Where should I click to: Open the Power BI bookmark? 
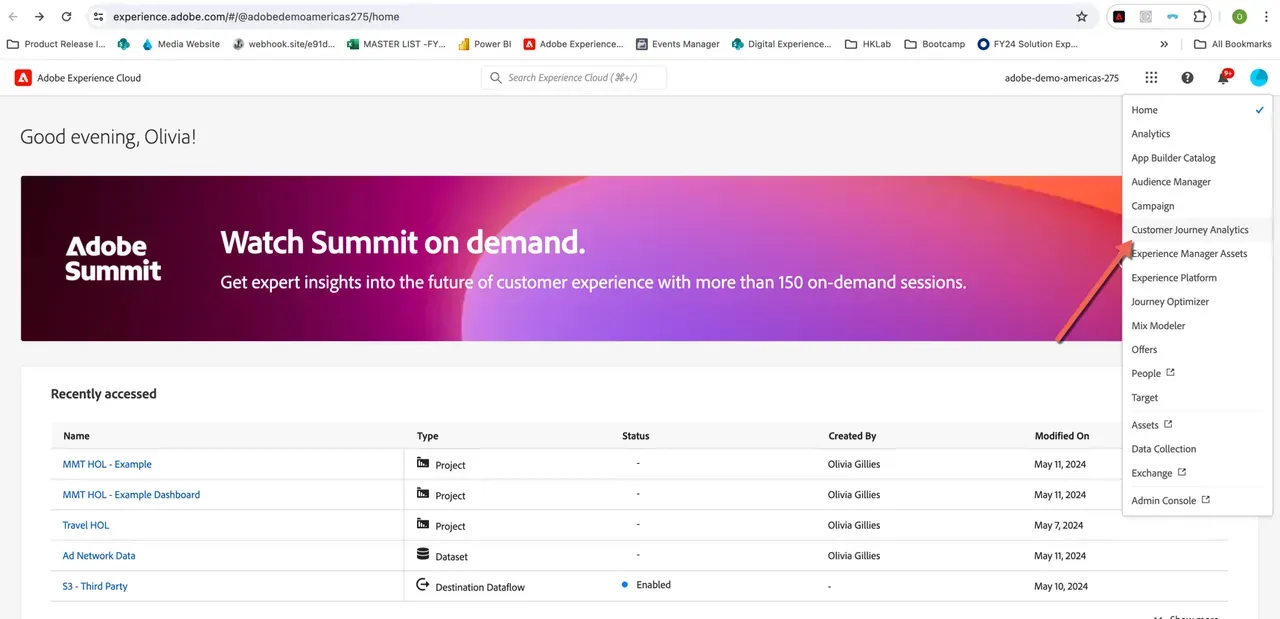pos(485,44)
